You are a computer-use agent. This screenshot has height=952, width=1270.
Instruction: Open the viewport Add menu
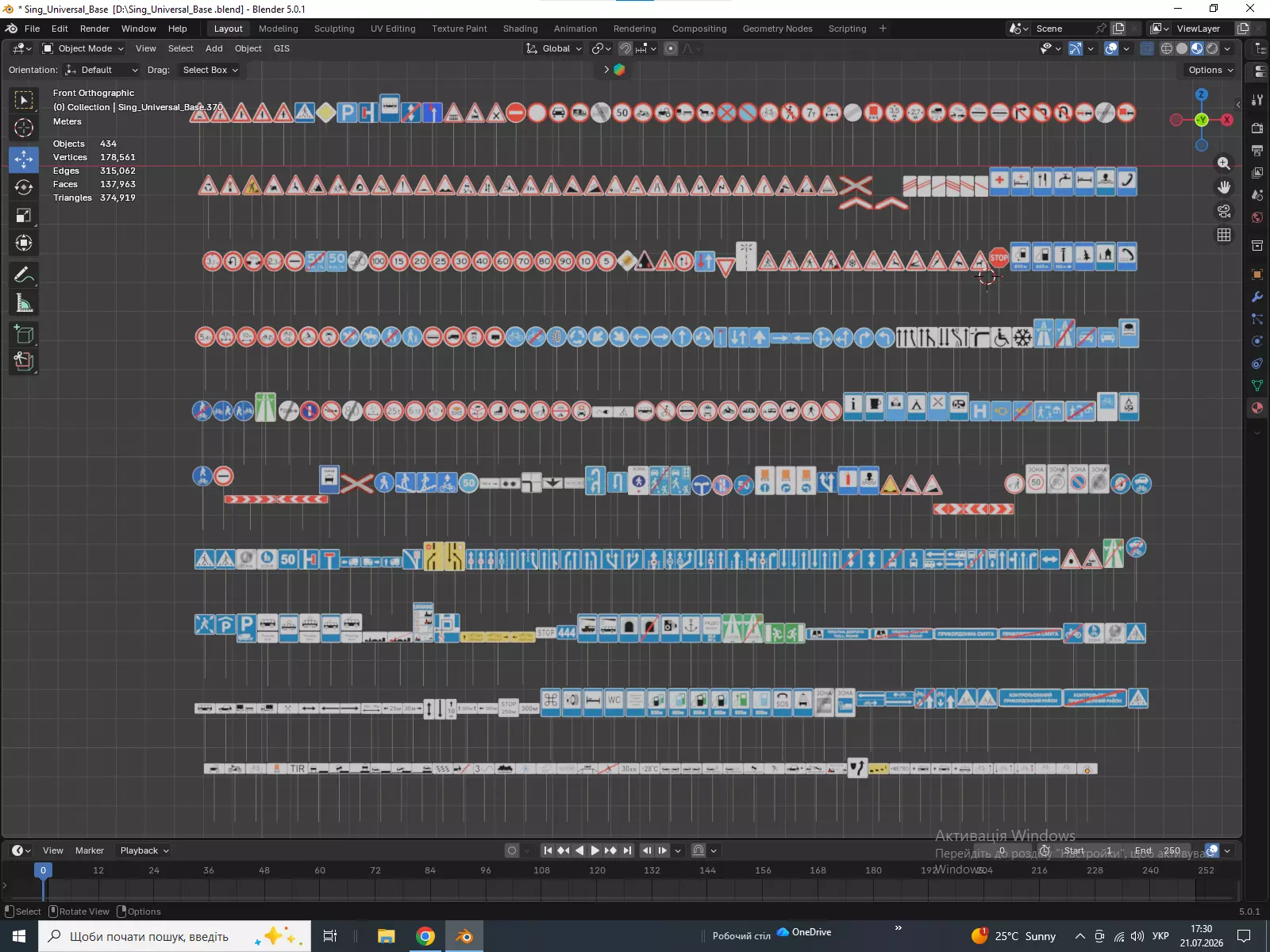tap(214, 48)
